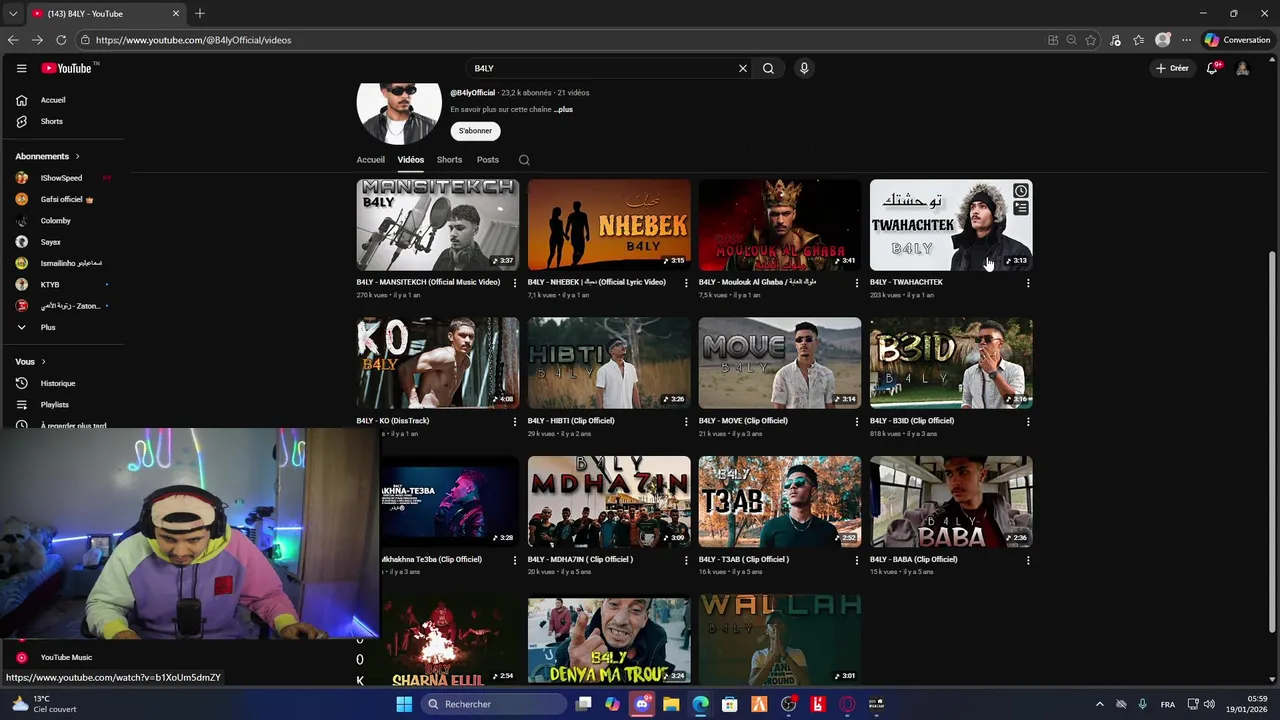
Task: Show hidden system tray icons chevron
Action: [x=1100, y=704]
